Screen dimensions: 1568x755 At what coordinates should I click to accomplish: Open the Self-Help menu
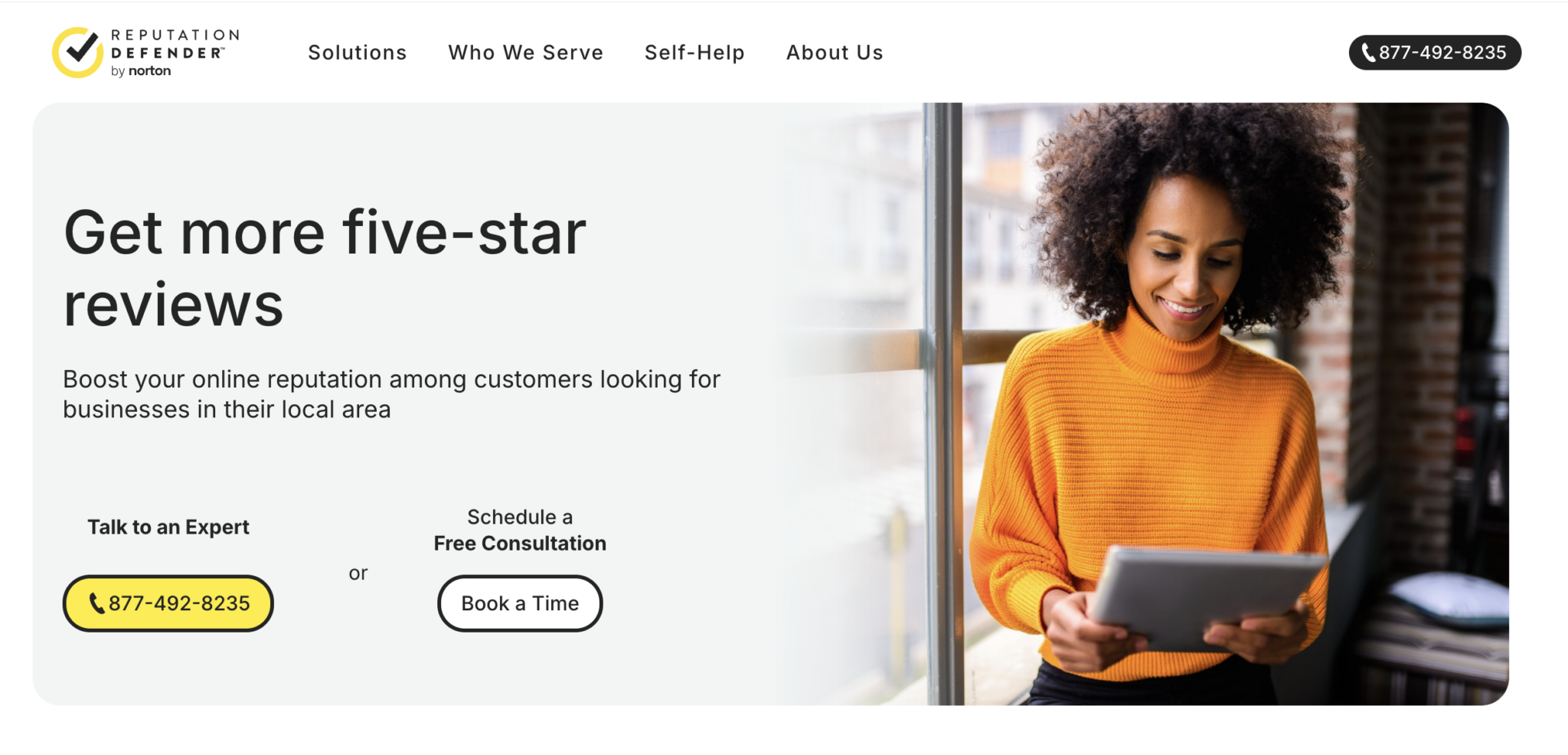(694, 53)
